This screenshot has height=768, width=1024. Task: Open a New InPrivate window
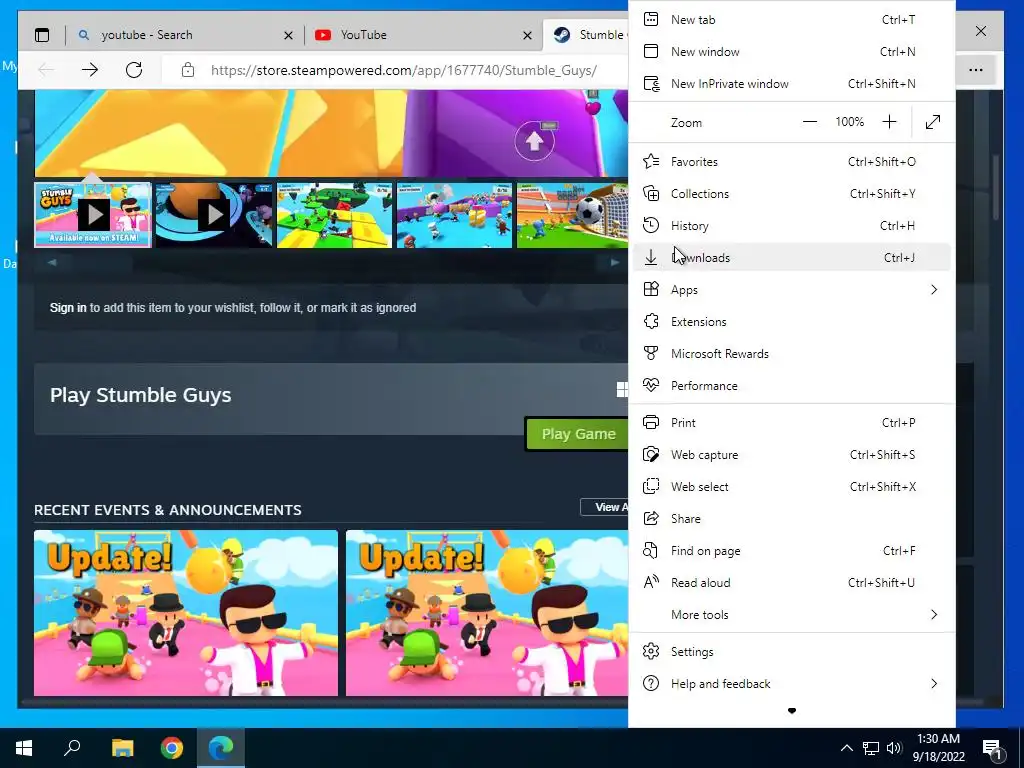tap(791, 84)
